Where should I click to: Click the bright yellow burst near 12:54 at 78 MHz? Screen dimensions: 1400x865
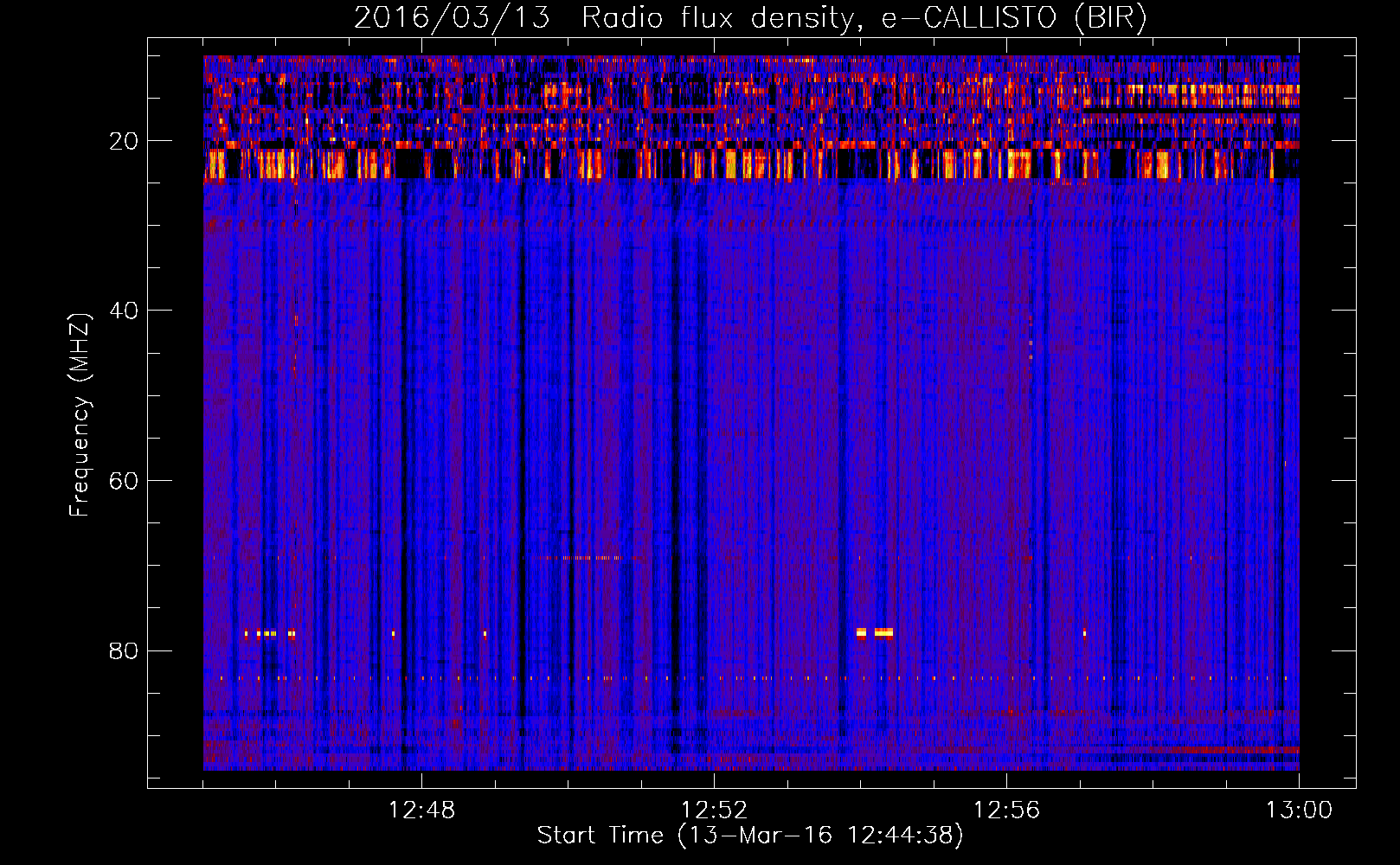tap(874, 633)
